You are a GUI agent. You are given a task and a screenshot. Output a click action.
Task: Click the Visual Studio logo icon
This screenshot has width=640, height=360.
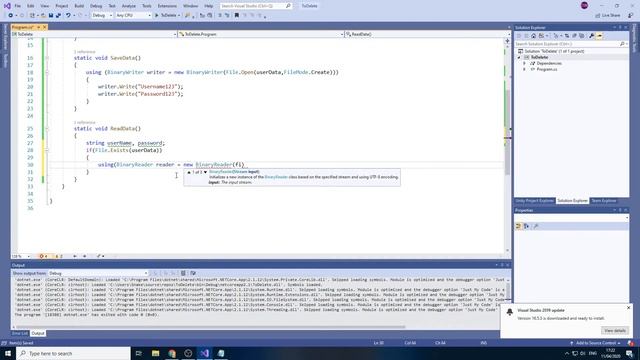pyautogui.click(x=7, y=6)
